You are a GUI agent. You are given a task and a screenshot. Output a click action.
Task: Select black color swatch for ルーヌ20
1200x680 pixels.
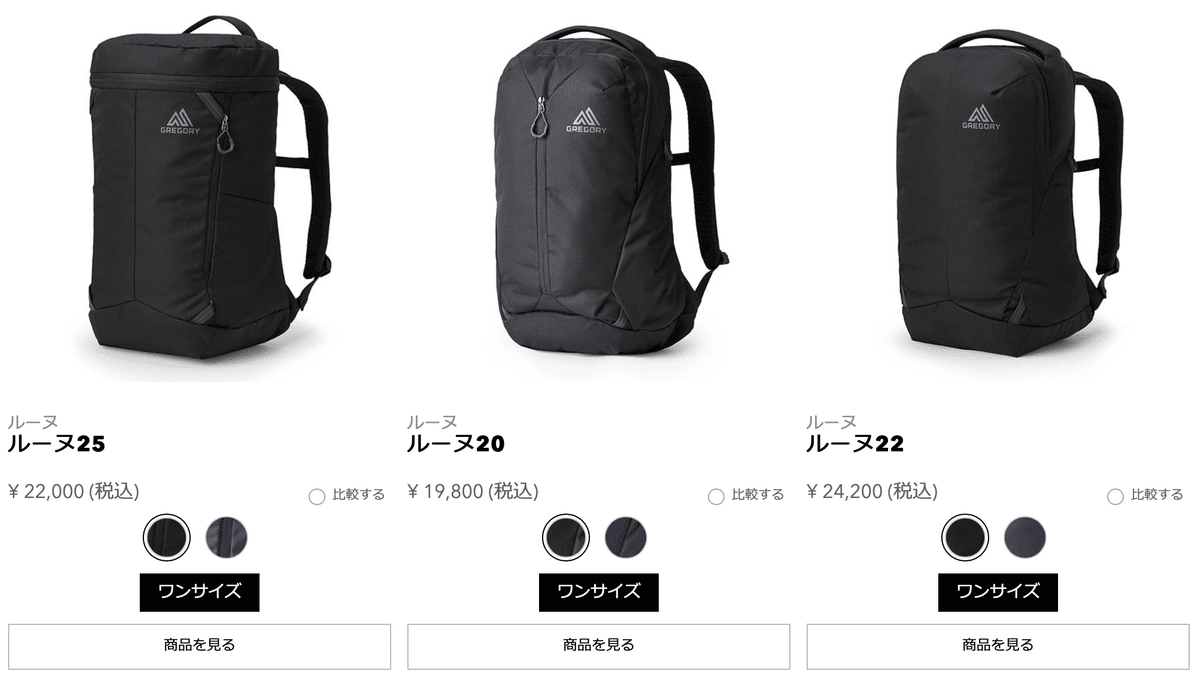coord(565,538)
